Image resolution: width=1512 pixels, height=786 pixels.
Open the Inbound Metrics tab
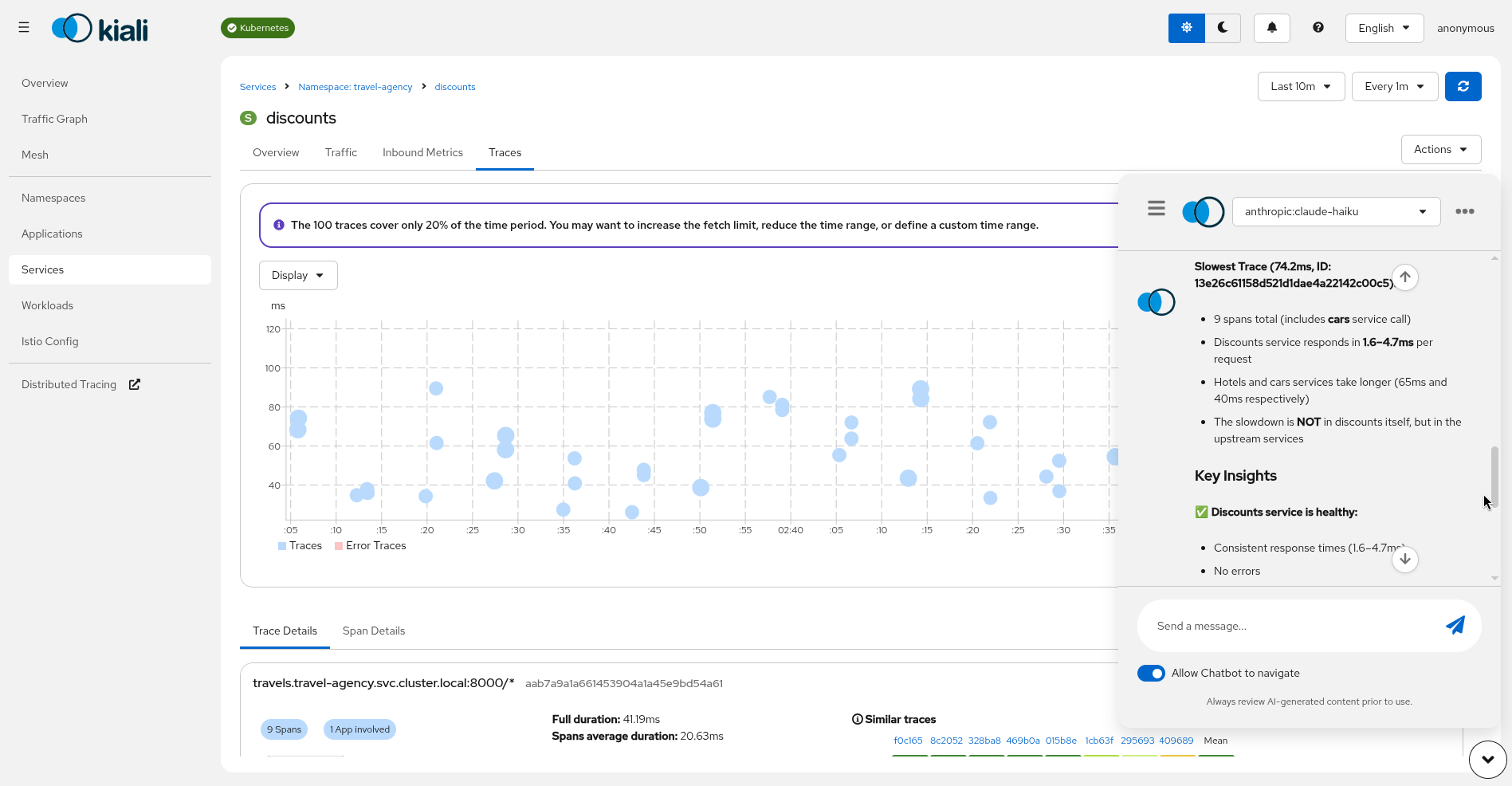422,152
